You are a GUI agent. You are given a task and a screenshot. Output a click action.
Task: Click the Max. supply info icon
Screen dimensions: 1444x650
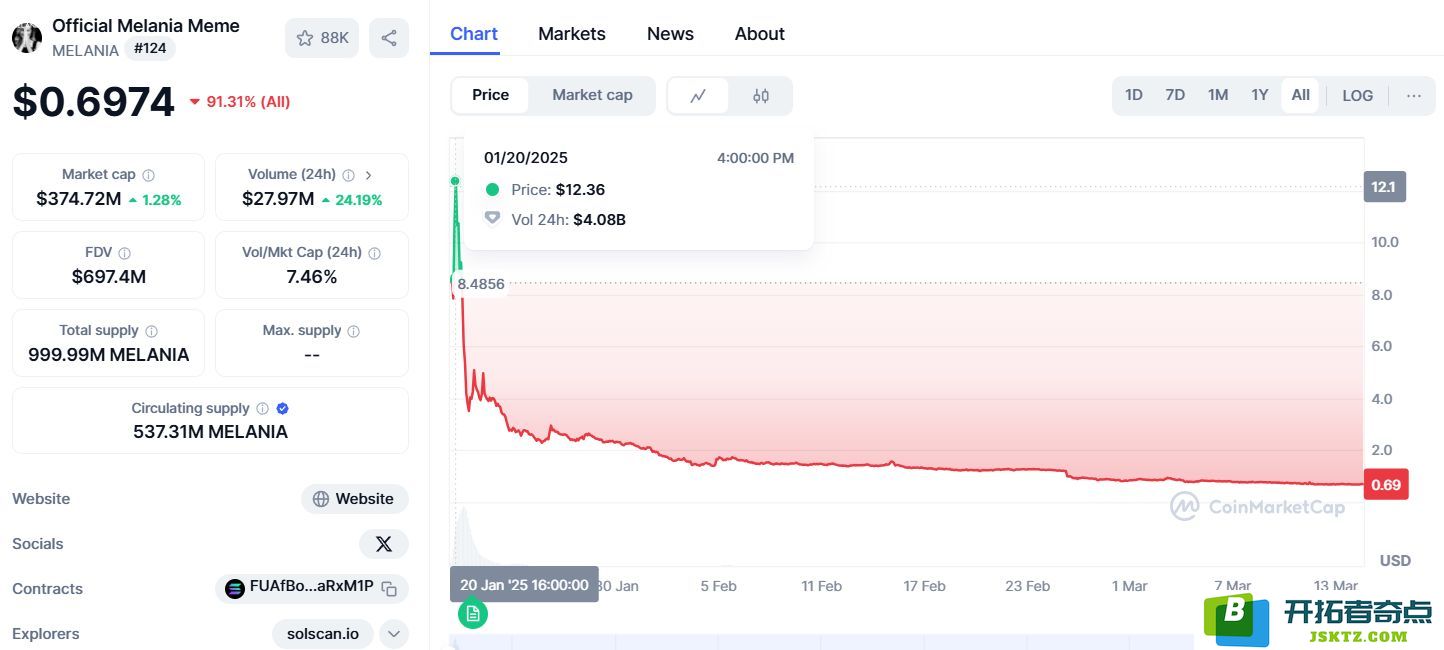353,331
